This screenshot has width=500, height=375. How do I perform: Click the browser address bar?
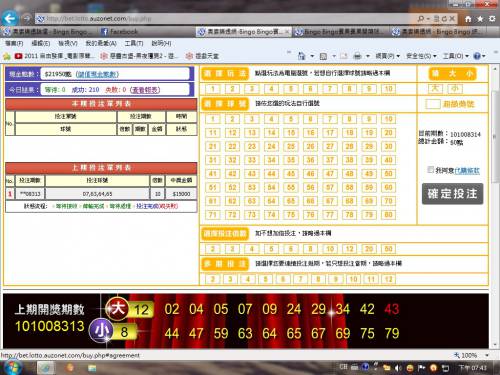pyautogui.click(x=227, y=19)
